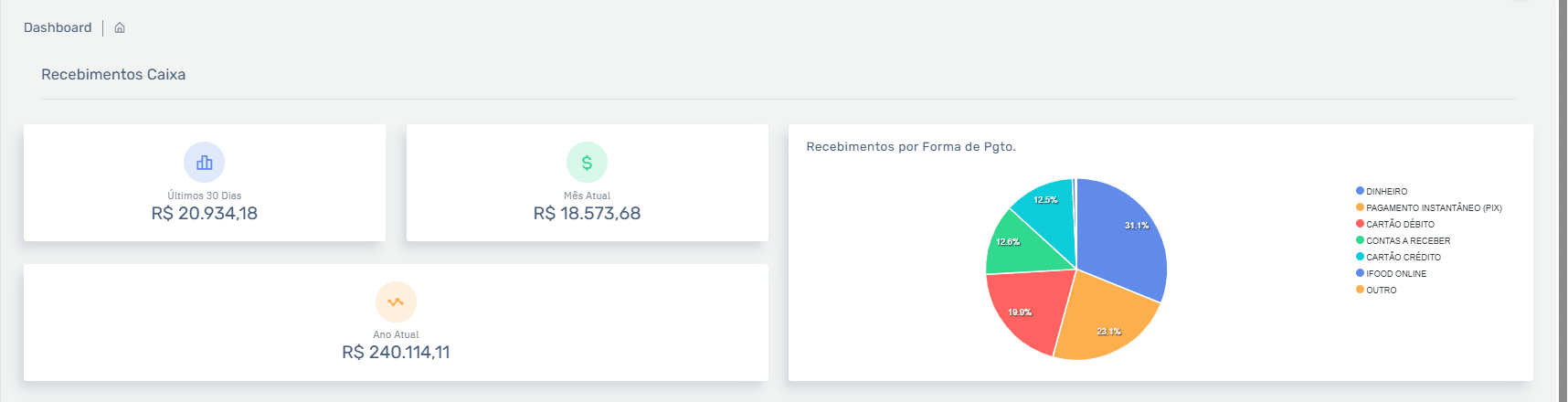Click the Recebimentos Caixa section heading
1568x402 pixels.
click(x=113, y=75)
